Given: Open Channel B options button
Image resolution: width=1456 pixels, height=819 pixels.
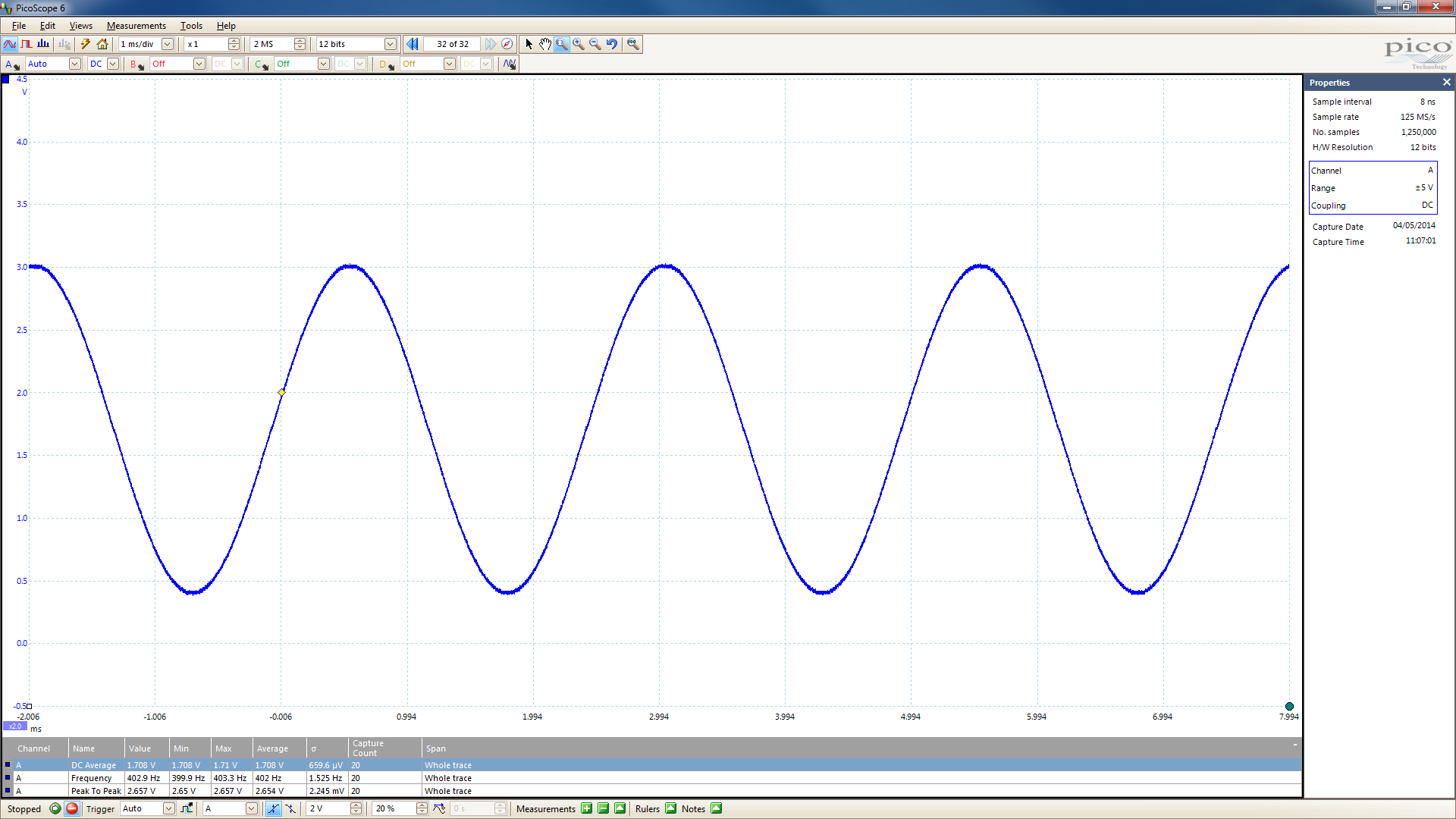Looking at the screenshot, I should coord(136,64).
